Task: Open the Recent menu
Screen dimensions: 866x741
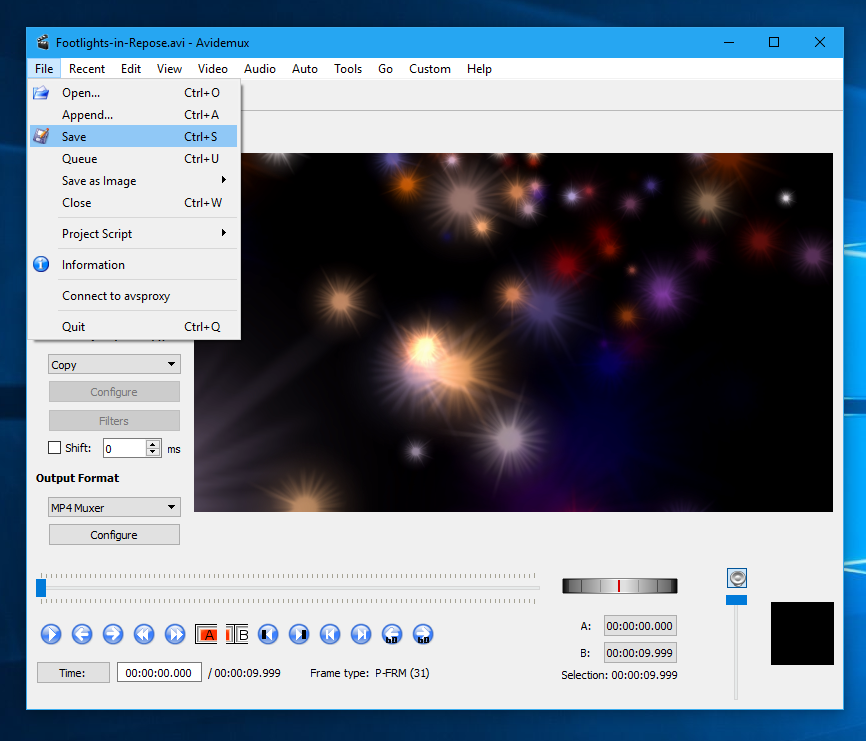Action: click(x=87, y=68)
